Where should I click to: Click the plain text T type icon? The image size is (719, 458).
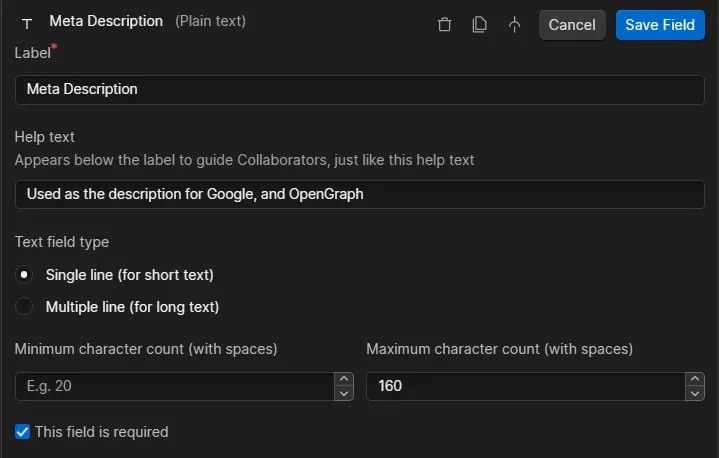tap(27, 23)
